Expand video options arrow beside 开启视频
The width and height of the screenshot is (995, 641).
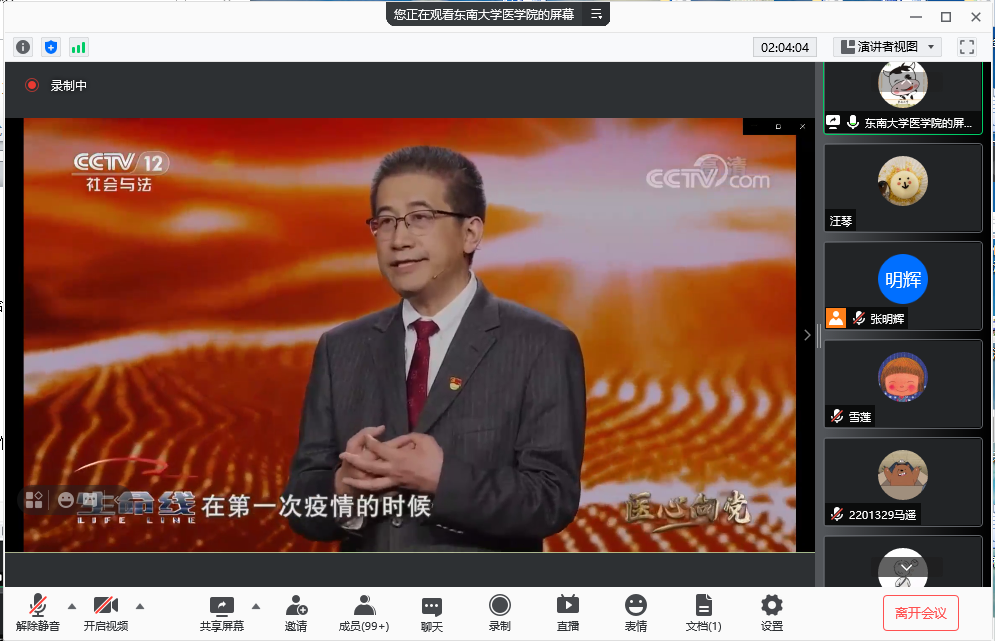[x=139, y=605]
